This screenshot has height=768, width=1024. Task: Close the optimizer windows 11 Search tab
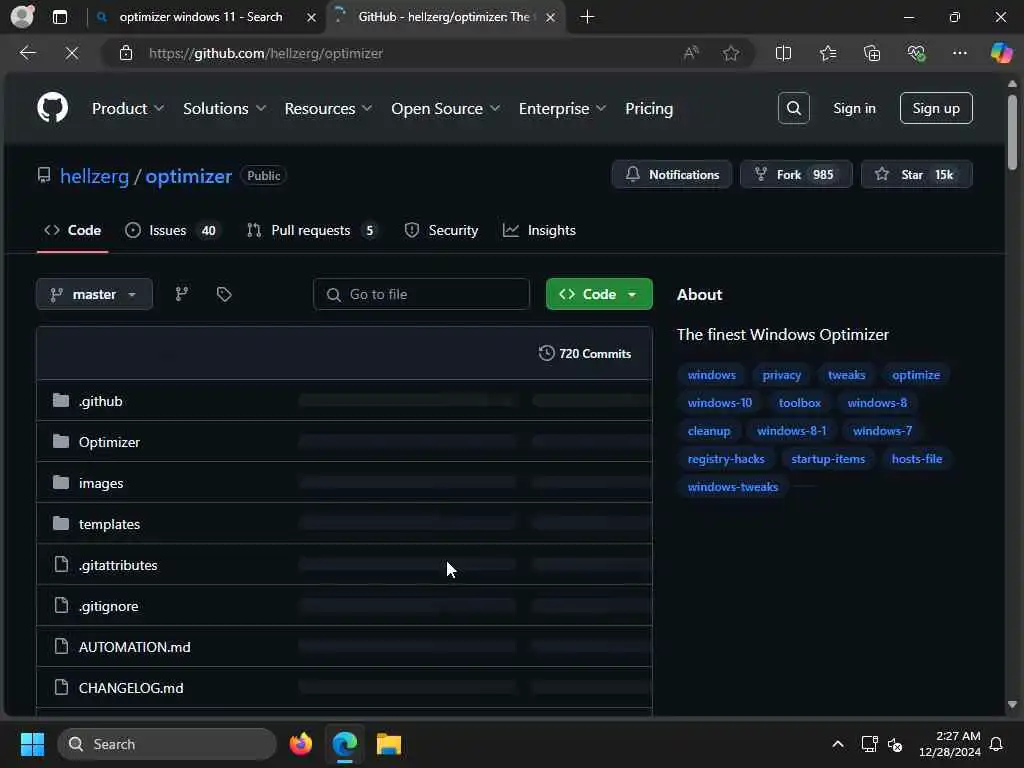[x=312, y=17]
